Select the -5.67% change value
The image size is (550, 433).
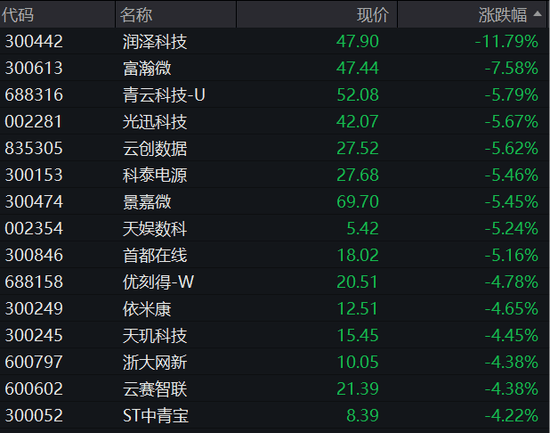511,122
